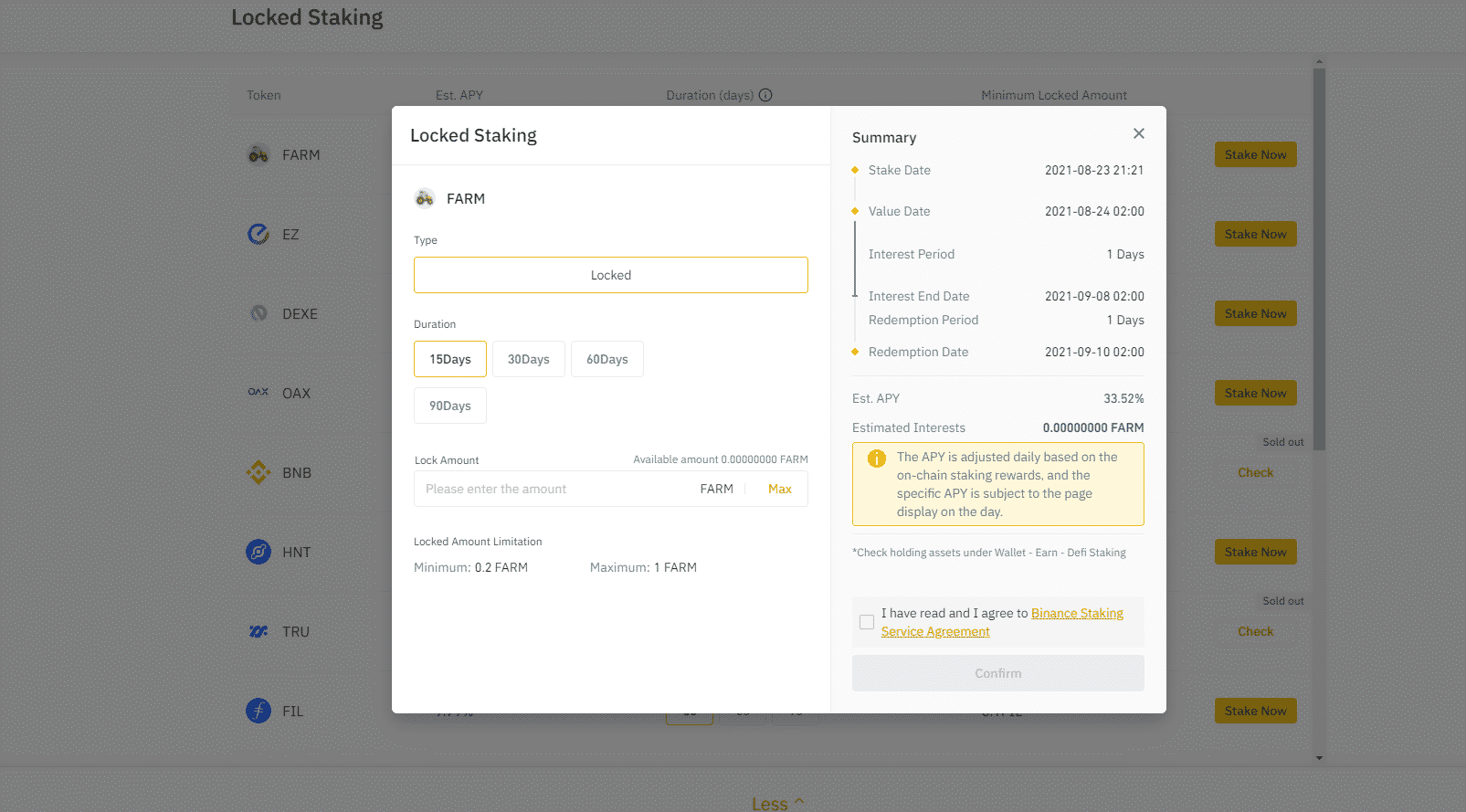The height and width of the screenshot is (812, 1466).
Task: Close the Locked Staking dialog
Action: pos(1138,133)
